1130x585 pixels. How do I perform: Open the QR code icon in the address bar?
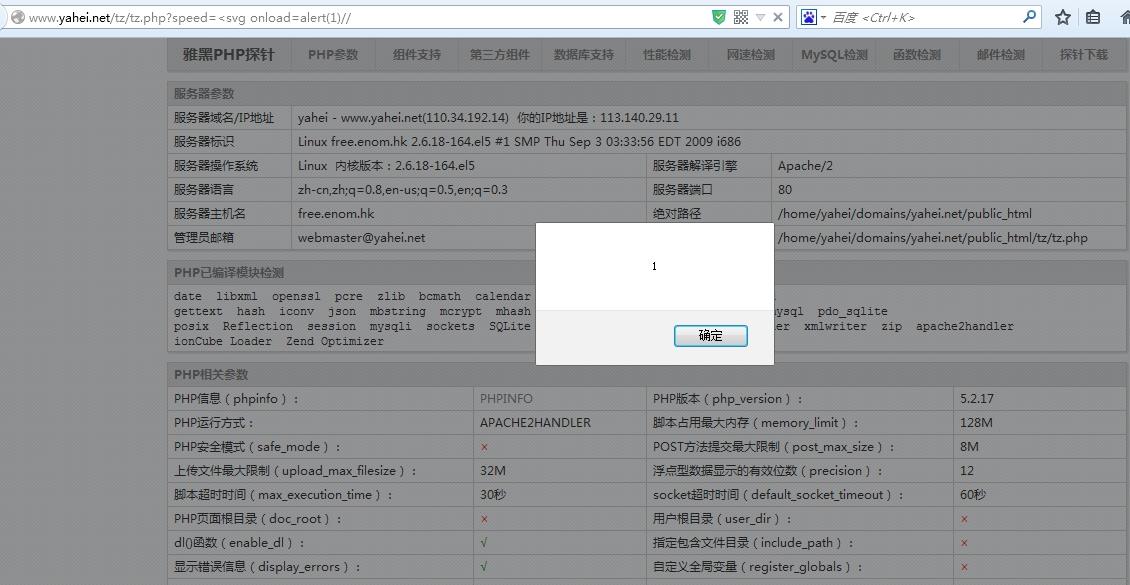740,16
